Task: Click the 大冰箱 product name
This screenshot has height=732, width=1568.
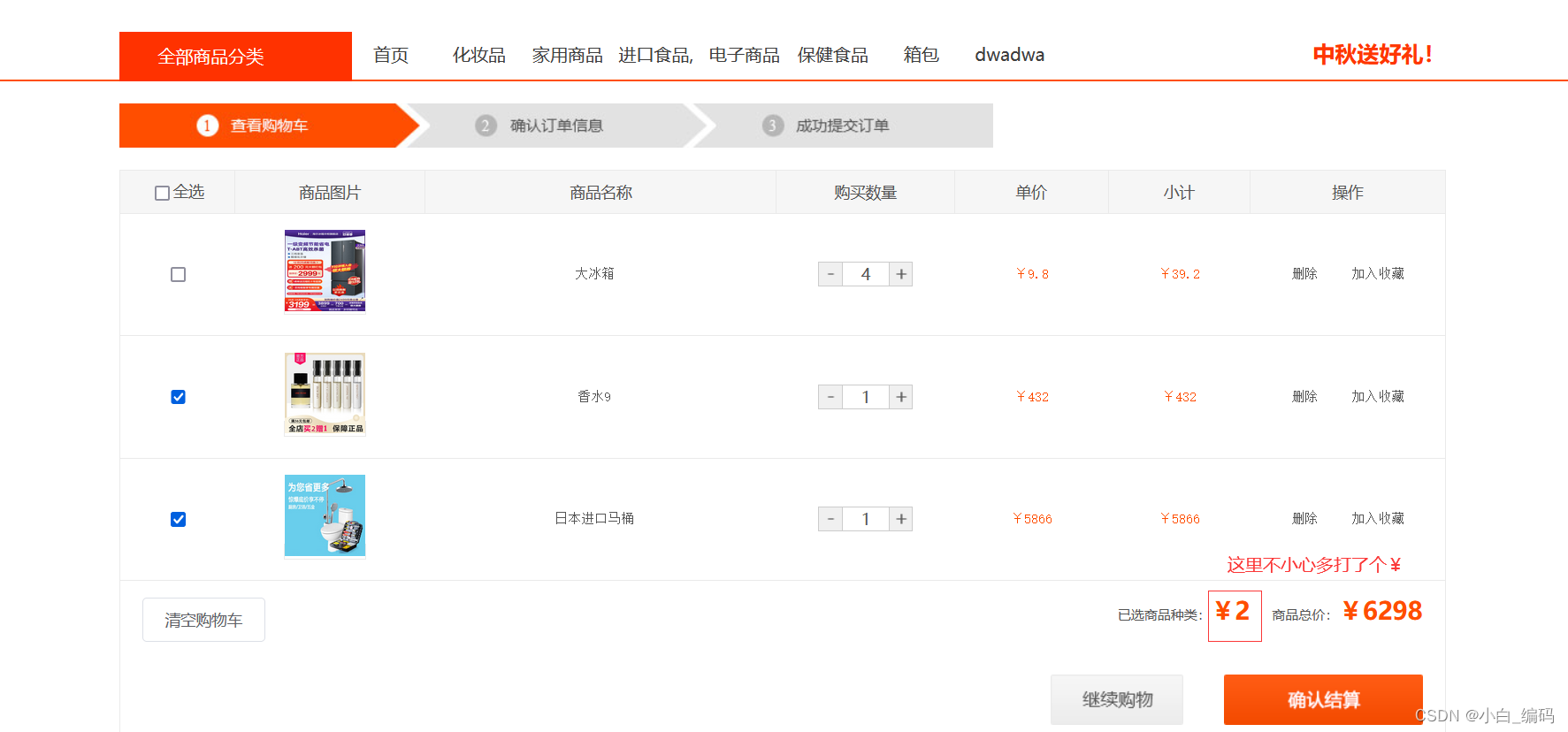Action: pyautogui.click(x=594, y=274)
